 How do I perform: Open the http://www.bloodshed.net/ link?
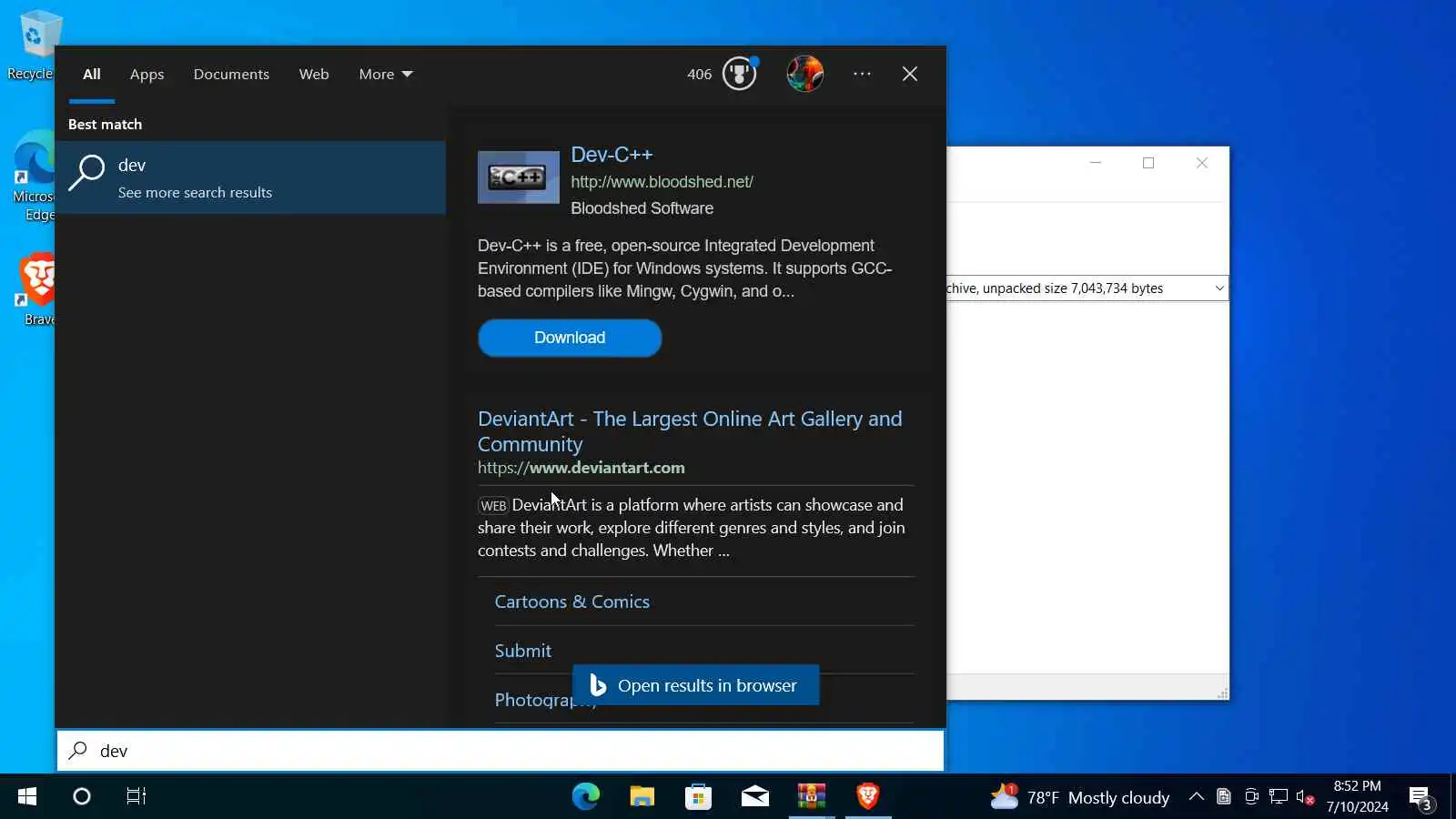pos(662,182)
